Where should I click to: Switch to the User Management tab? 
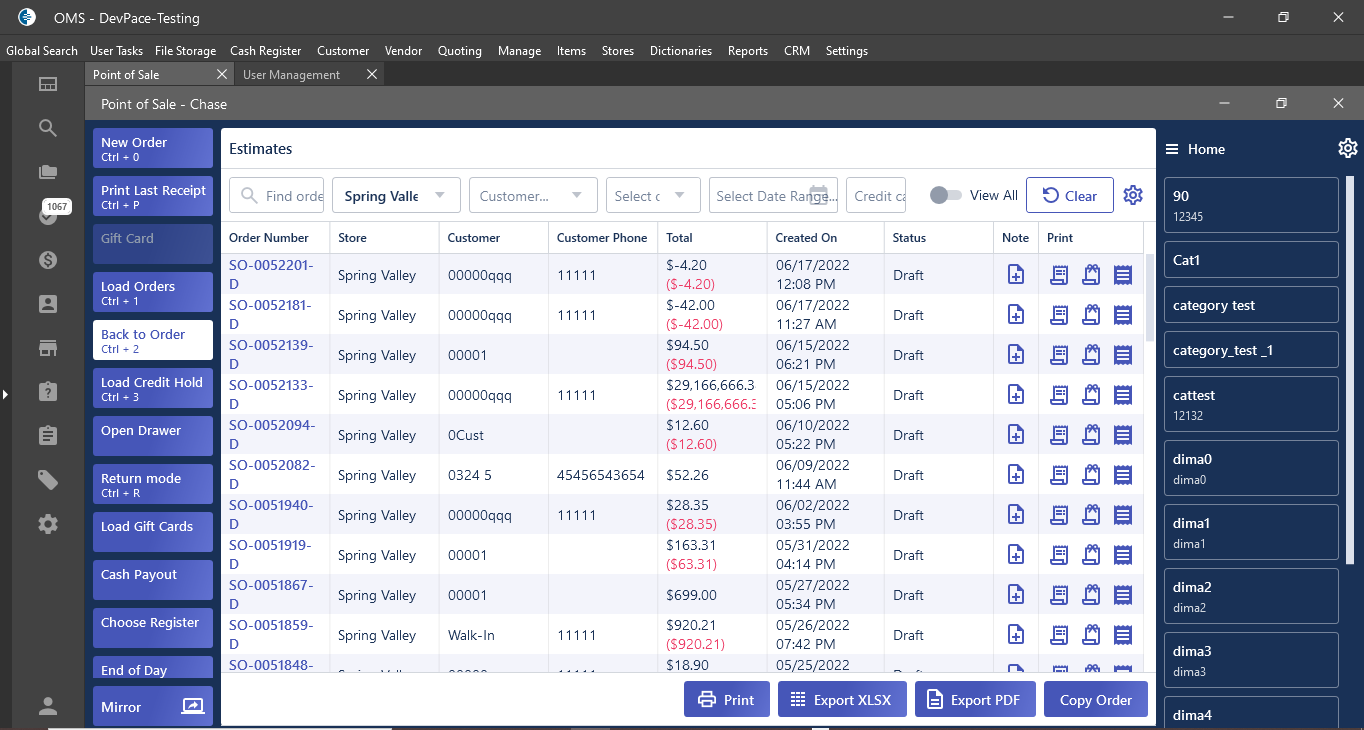point(291,75)
